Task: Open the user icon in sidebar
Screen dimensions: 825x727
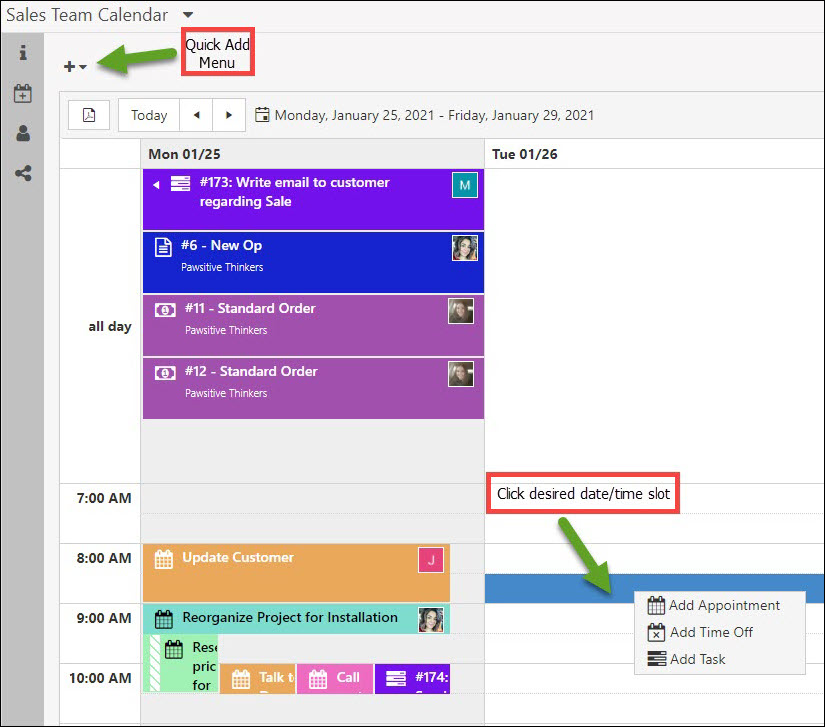Action: click(x=23, y=133)
